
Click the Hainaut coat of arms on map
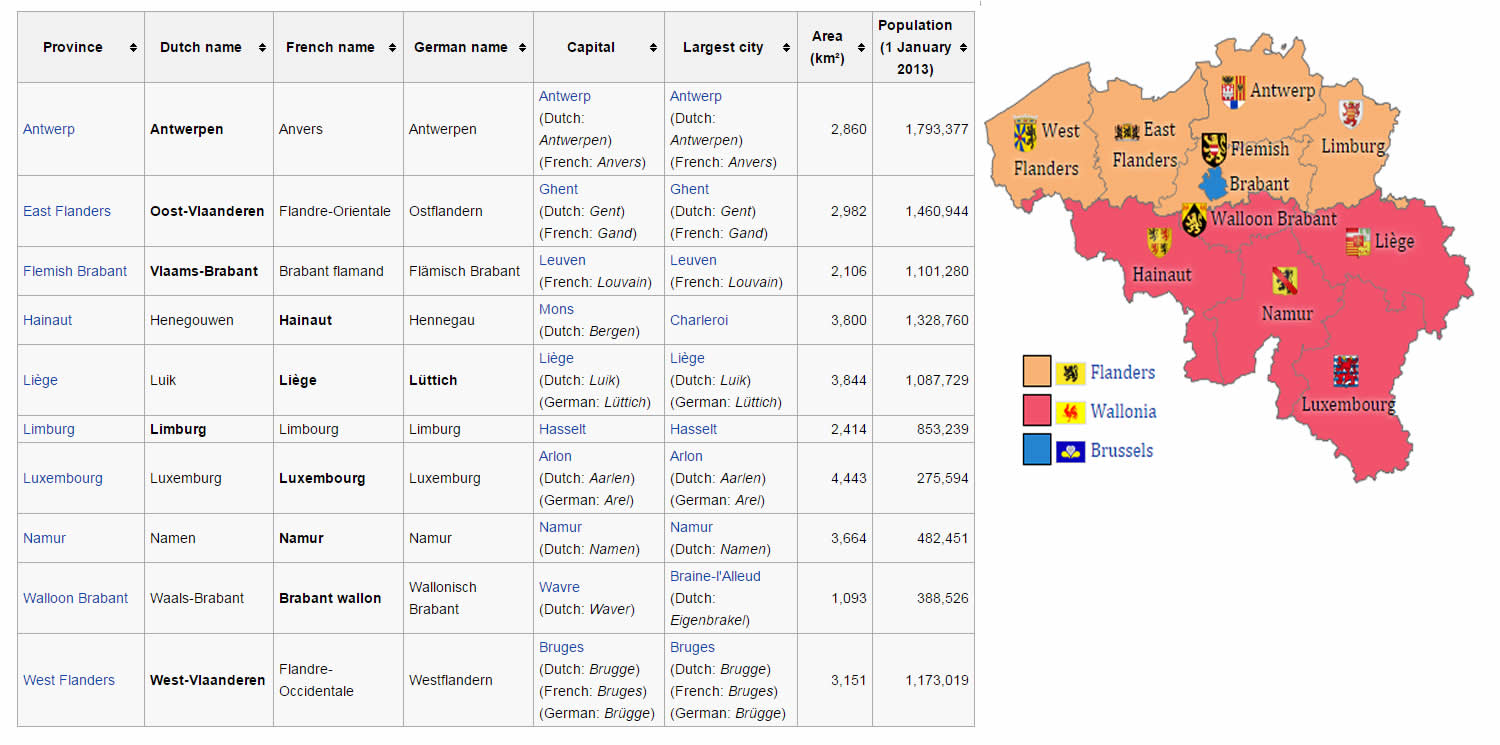point(1158,241)
